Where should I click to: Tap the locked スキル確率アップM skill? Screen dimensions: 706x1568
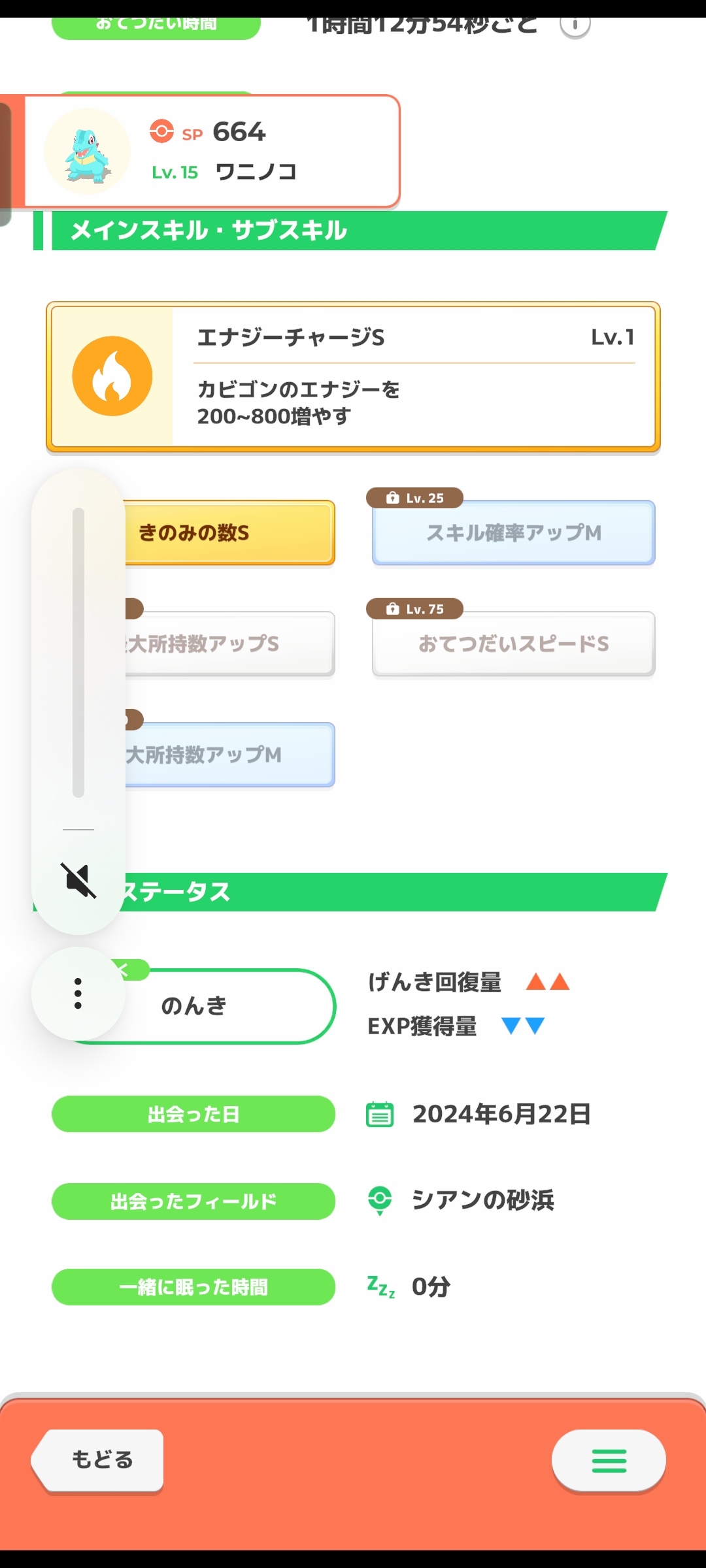(514, 533)
